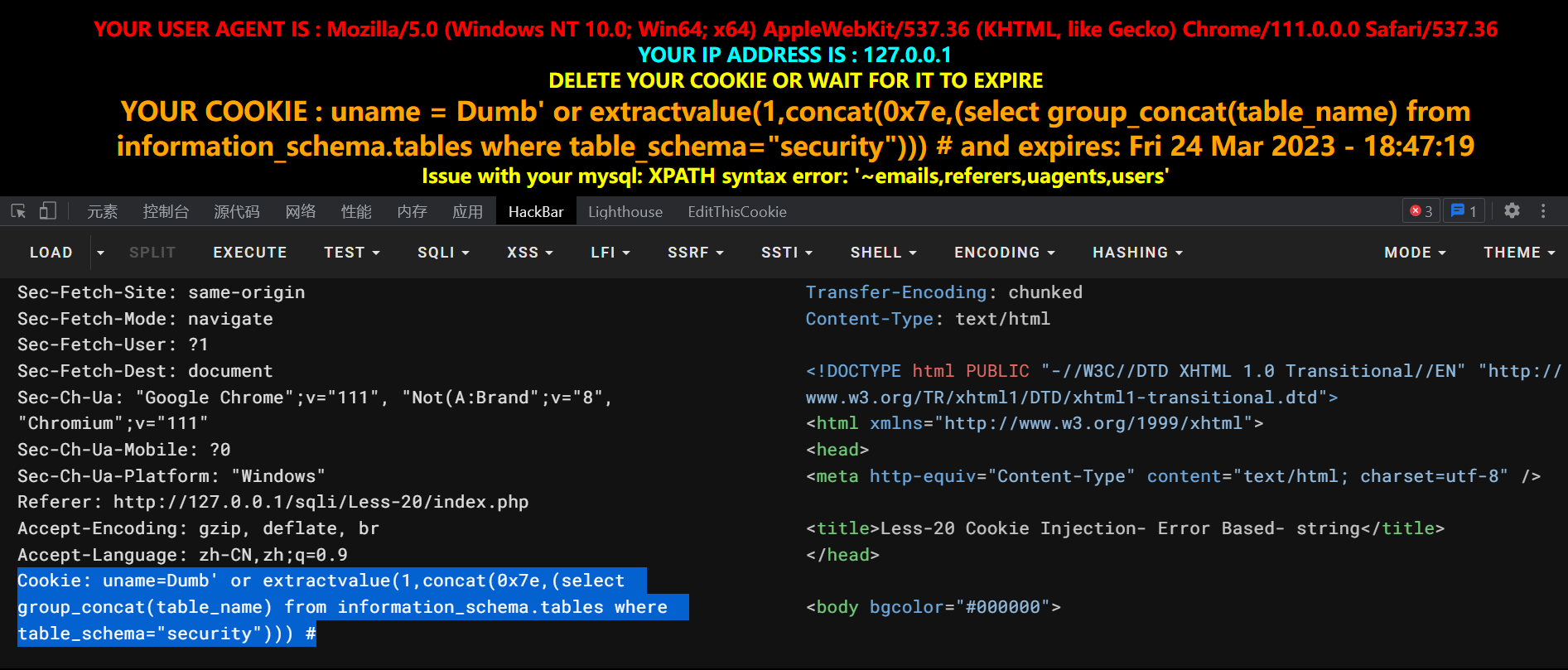Click the Transfer-Encoding: chunked response header
This screenshot has height=670, width=1568.
(944, 292)
